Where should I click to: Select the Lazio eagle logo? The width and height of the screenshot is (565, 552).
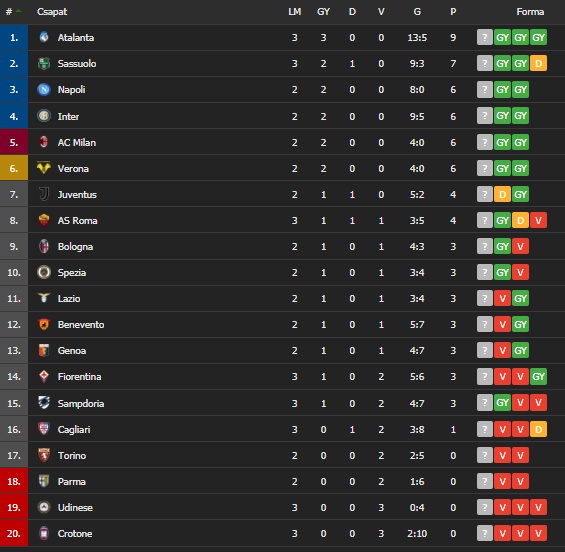pyautogui.click(x=44, y=298)
